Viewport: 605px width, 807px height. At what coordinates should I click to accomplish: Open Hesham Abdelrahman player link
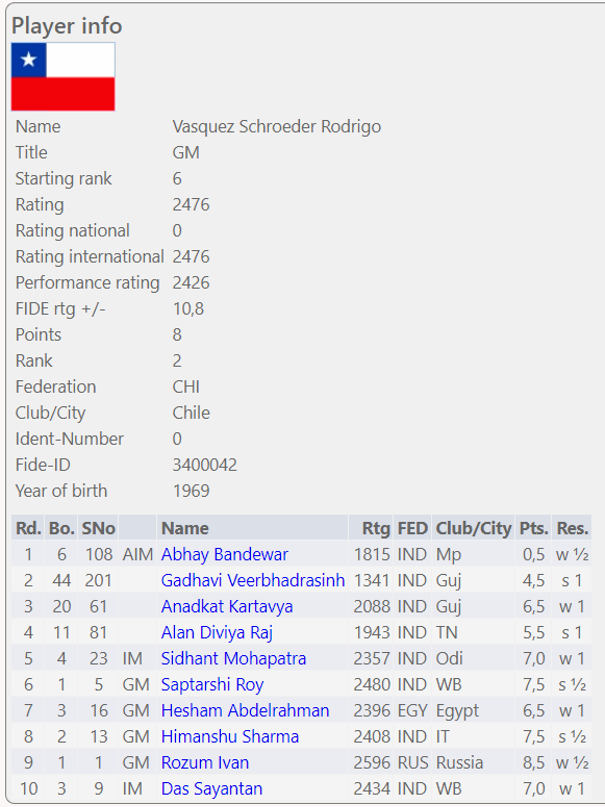pyautogui.click(x=245, y=710)
